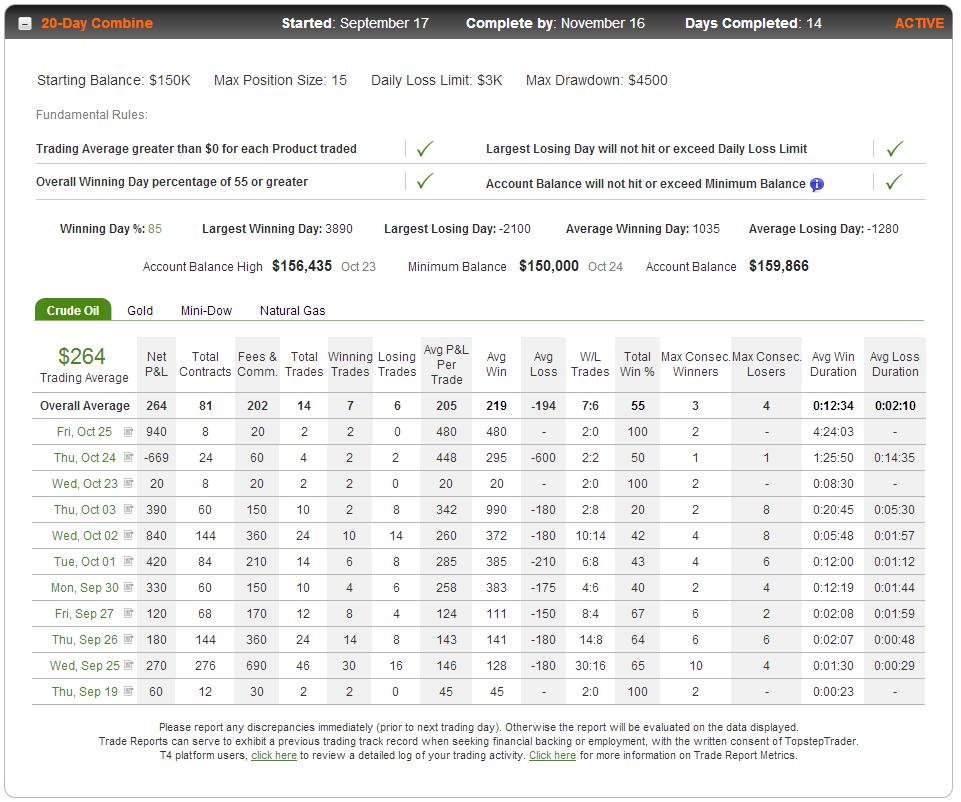The image size is (961, 802).
Task: Open the Mon, Sep 30 date link
Action: click(x=85, y=588)
